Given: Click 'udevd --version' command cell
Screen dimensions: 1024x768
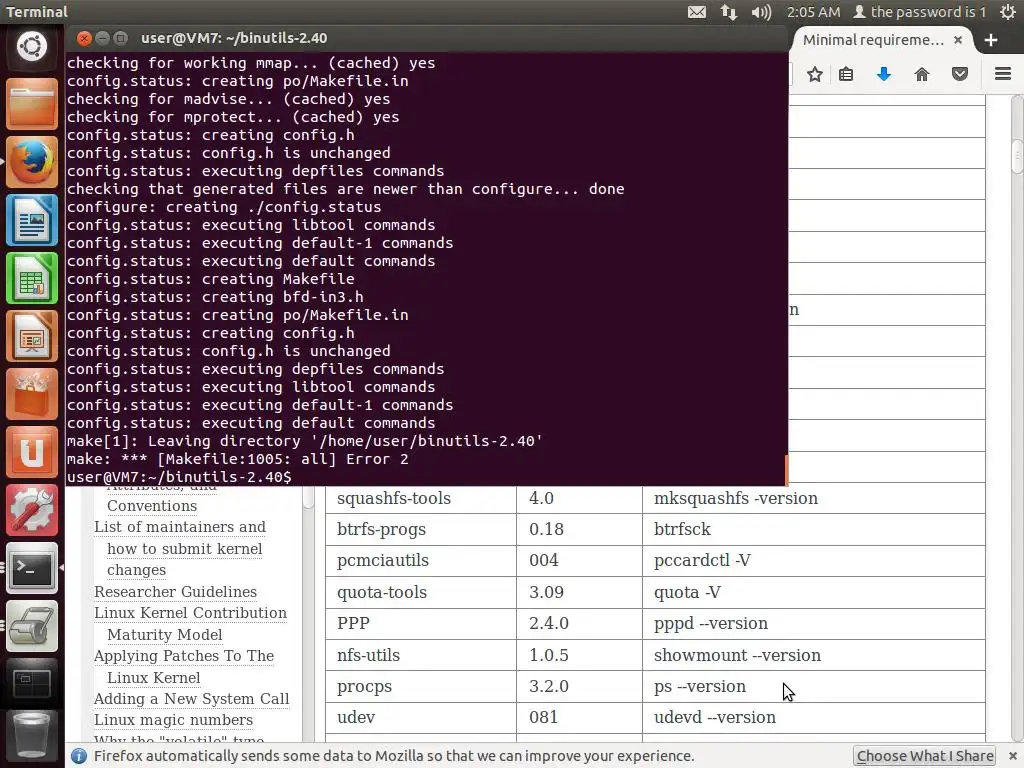Looking at the screenshot, I should (x=814, y=718).
